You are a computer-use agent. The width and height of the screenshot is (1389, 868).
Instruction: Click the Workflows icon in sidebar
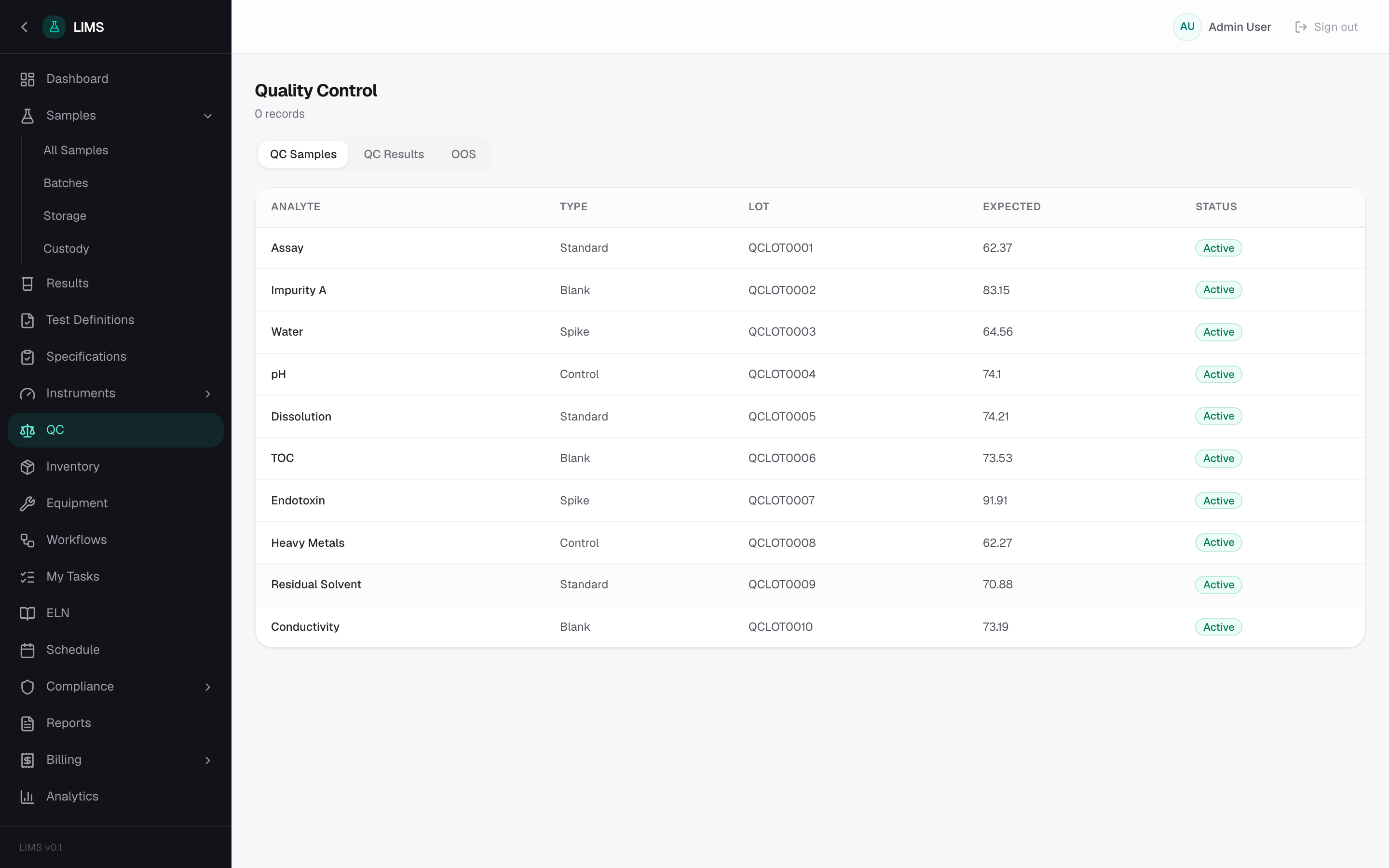[x=27, y=540]
